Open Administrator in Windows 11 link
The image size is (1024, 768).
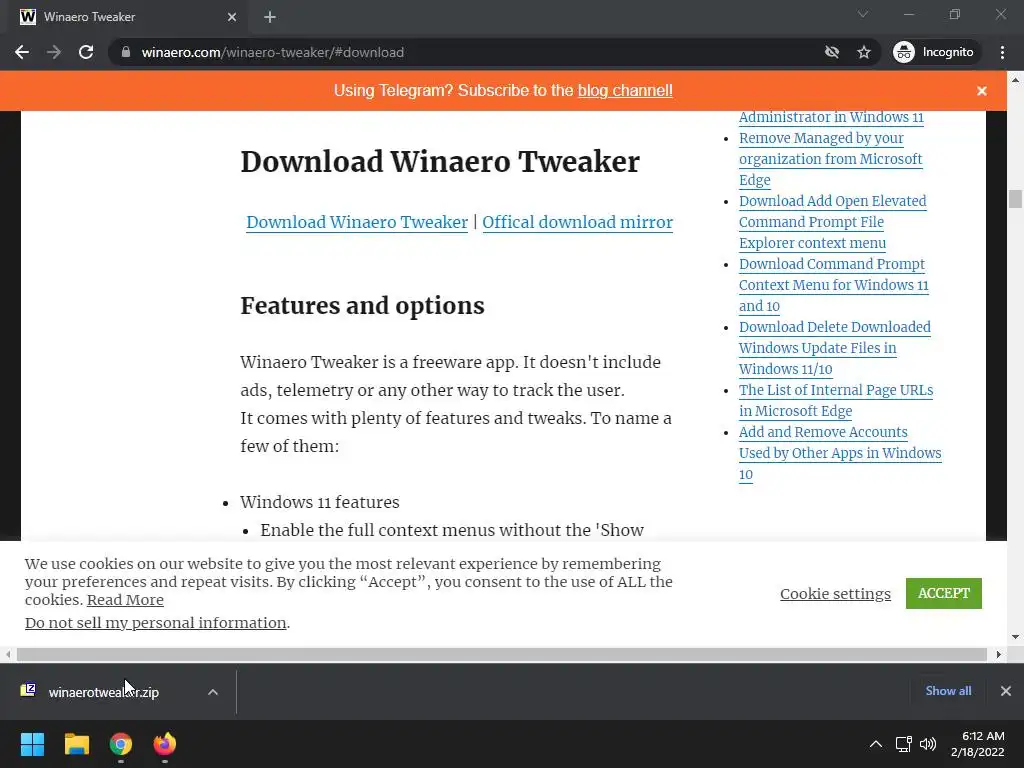(831, 117)
